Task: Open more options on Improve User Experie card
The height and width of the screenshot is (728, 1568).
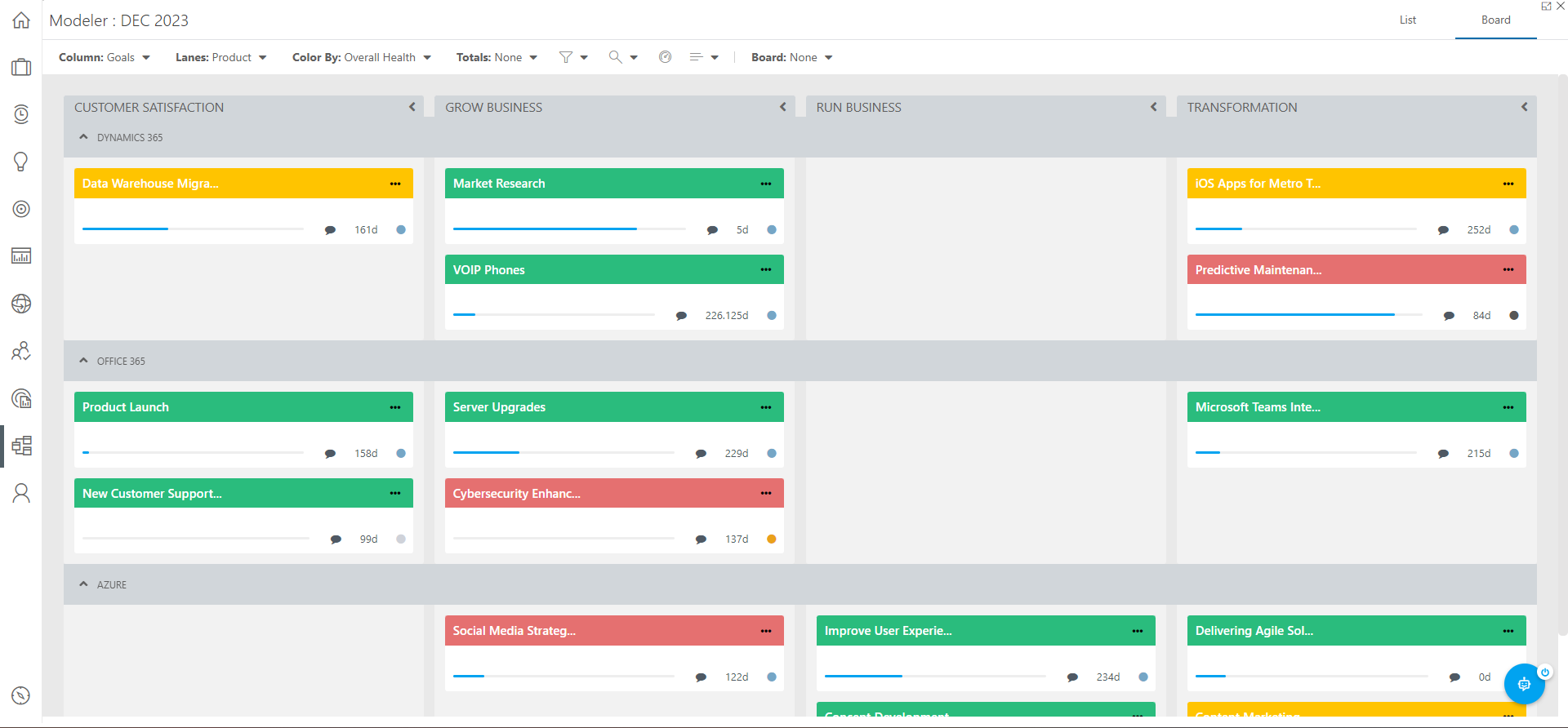Action: tap(1138, 631)
